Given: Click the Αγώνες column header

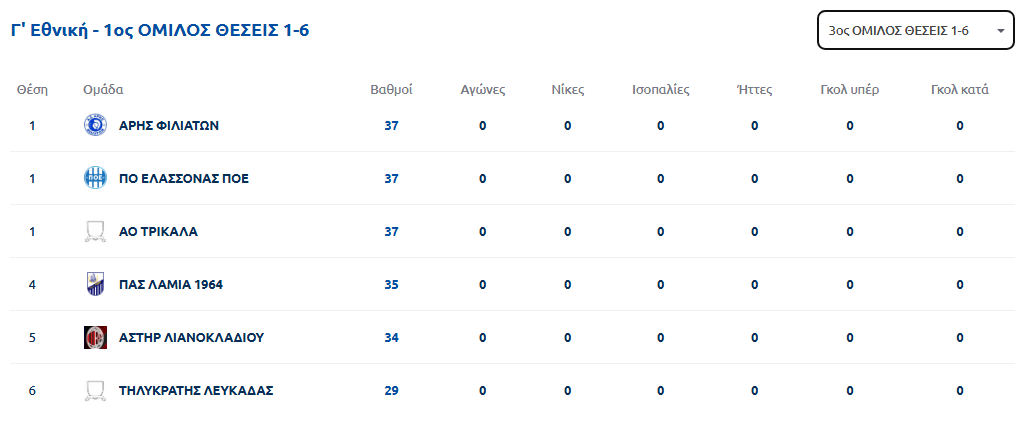Looking at the screenshot, I should click(x=483, y=89).
